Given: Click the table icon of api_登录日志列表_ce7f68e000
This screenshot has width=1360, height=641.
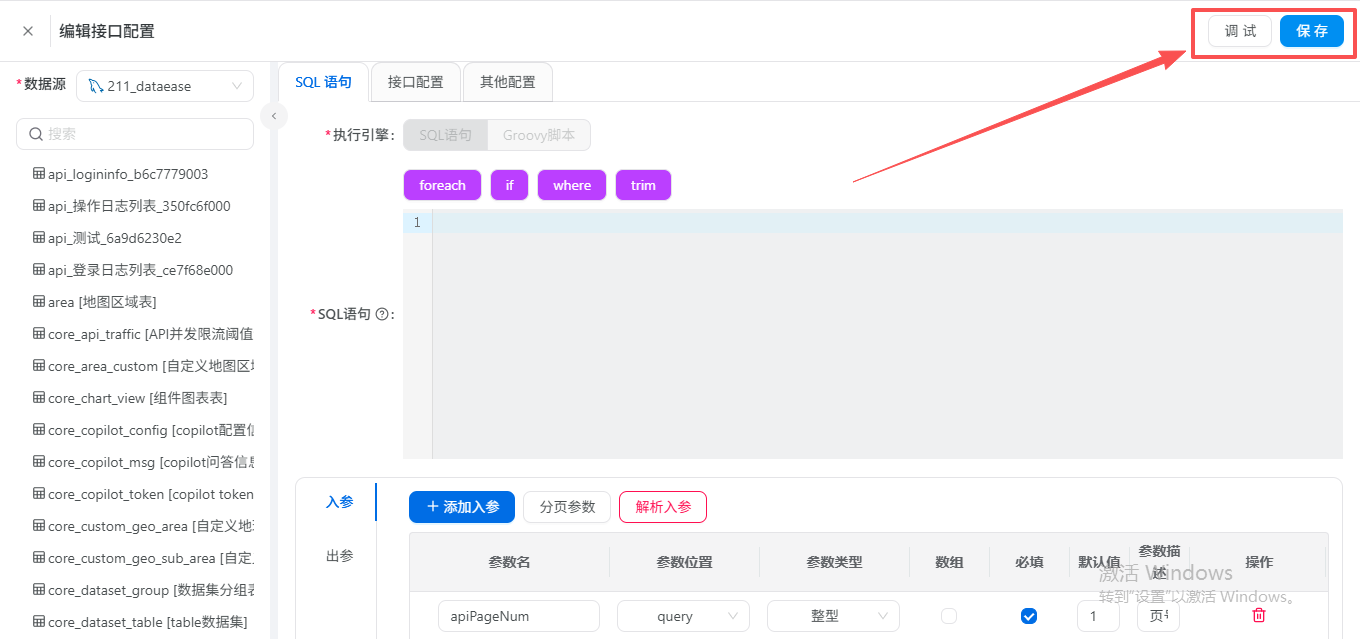Looking at the screenshot, I should (x=39, y=270).
